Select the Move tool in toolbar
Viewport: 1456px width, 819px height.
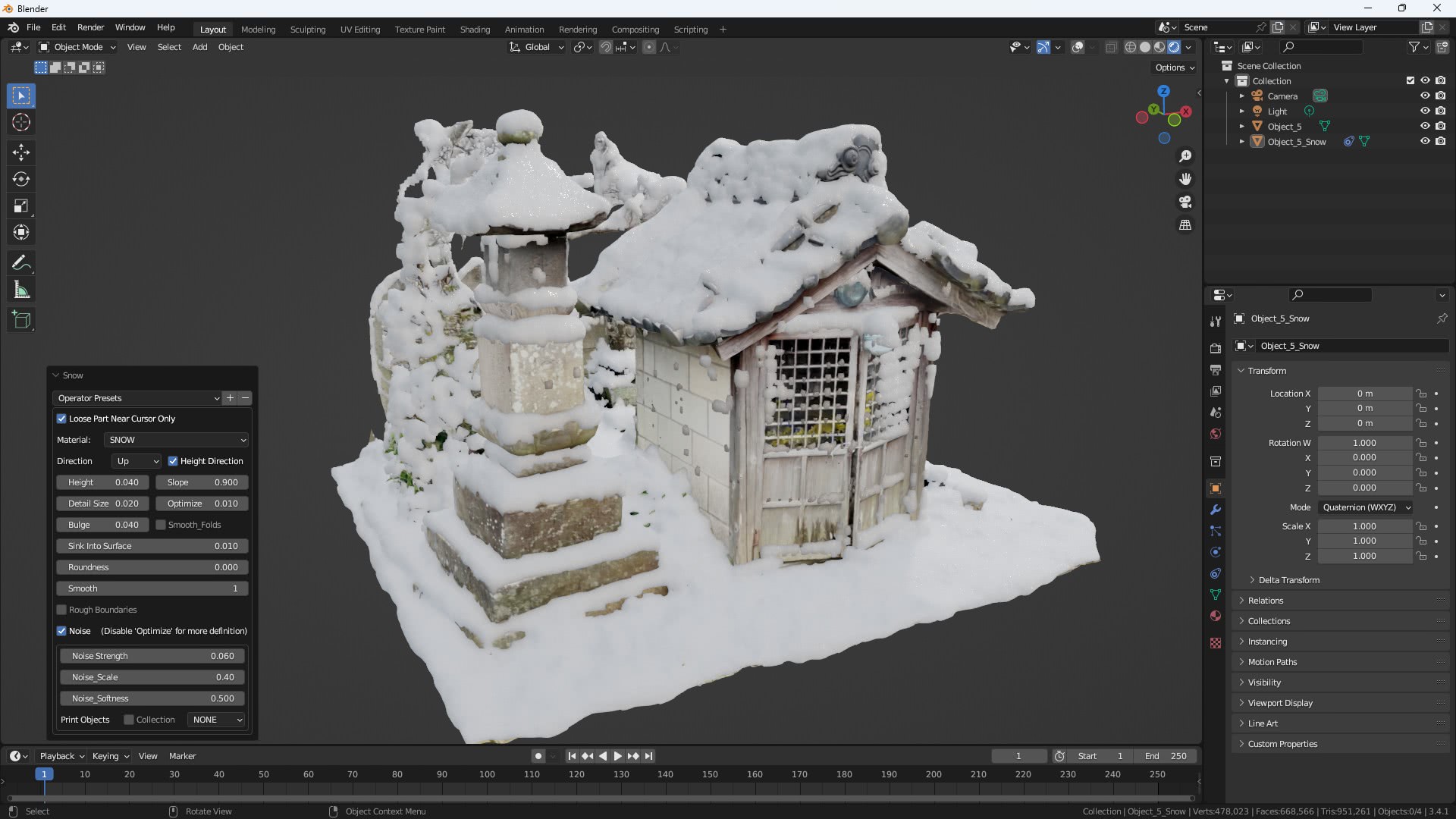(21, 152)
